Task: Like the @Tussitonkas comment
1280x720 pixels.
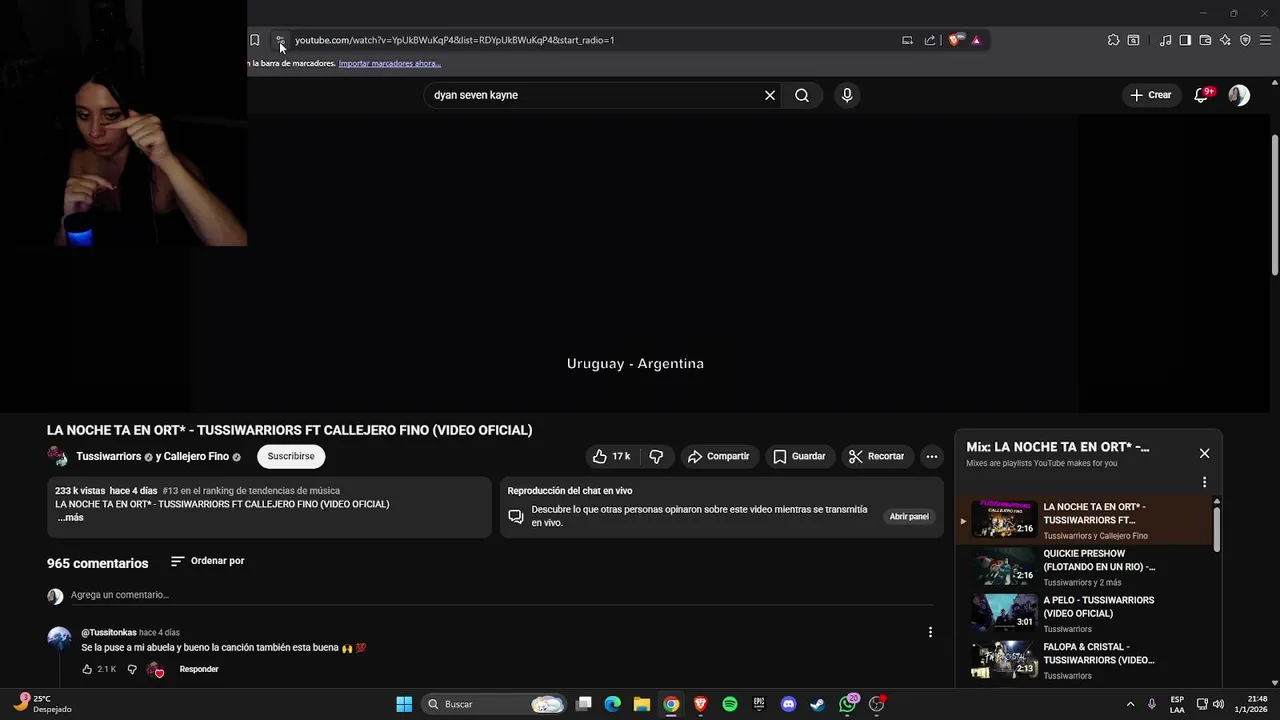Action: point(87,669)
